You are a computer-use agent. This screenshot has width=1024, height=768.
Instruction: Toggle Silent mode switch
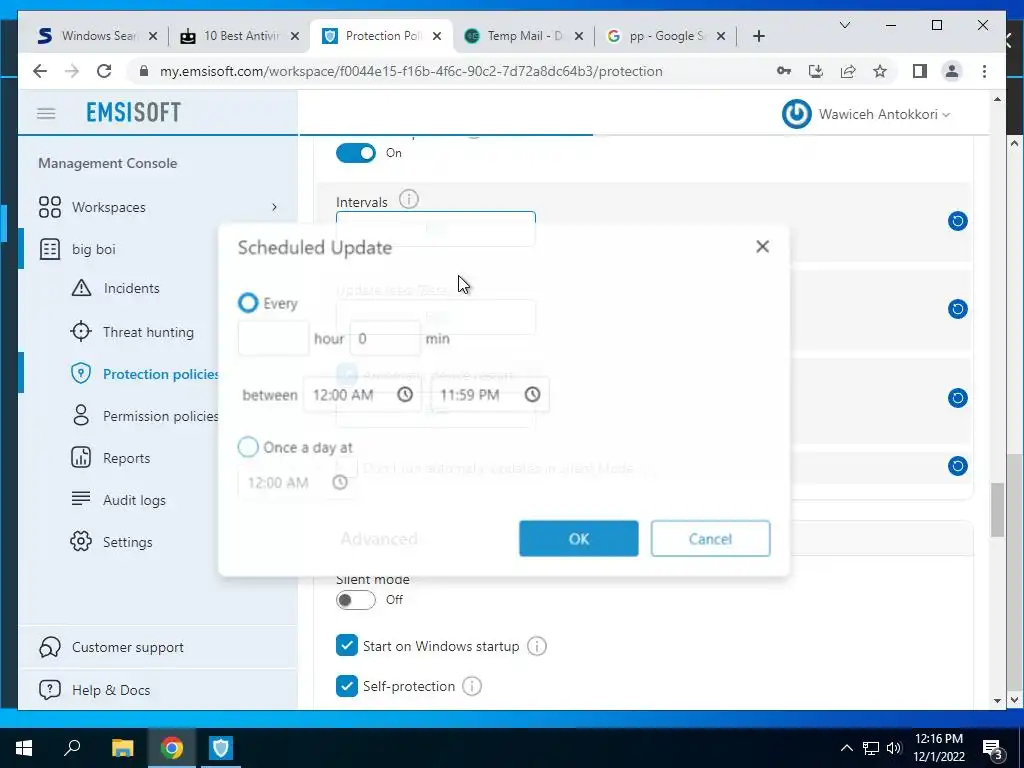[356, 600]
